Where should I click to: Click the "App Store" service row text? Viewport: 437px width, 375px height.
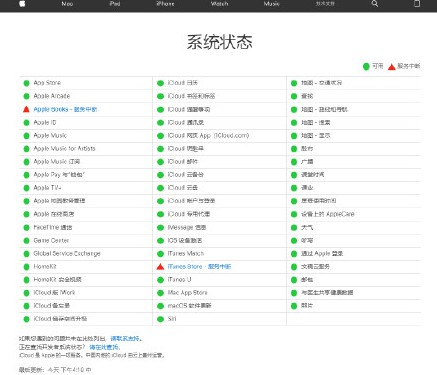[47, 83]
